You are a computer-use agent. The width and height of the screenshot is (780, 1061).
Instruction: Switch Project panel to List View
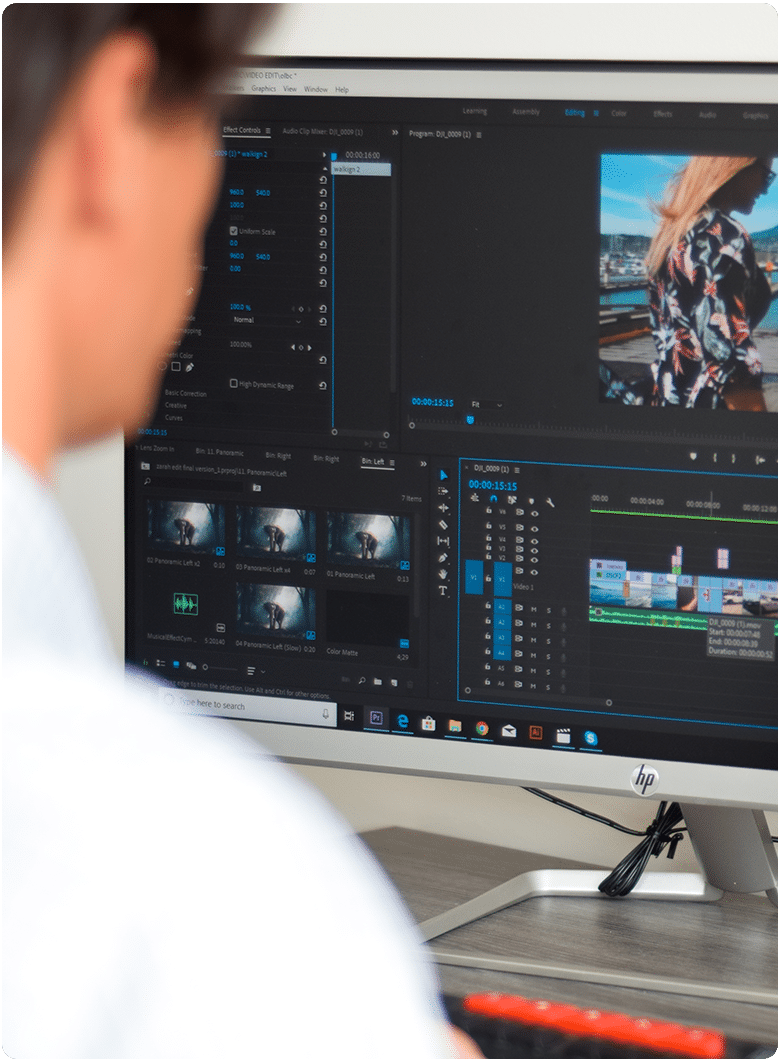tap(160, 663)
